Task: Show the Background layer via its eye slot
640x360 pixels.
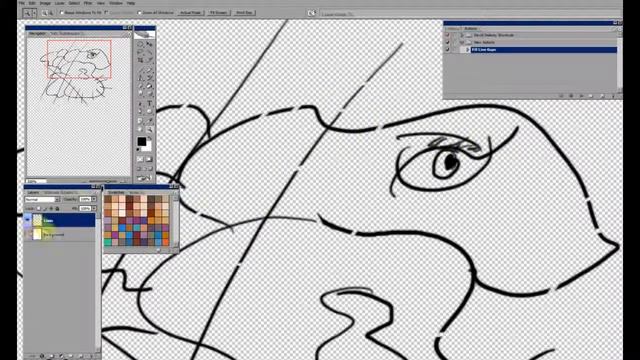Action: click(28, 234)
